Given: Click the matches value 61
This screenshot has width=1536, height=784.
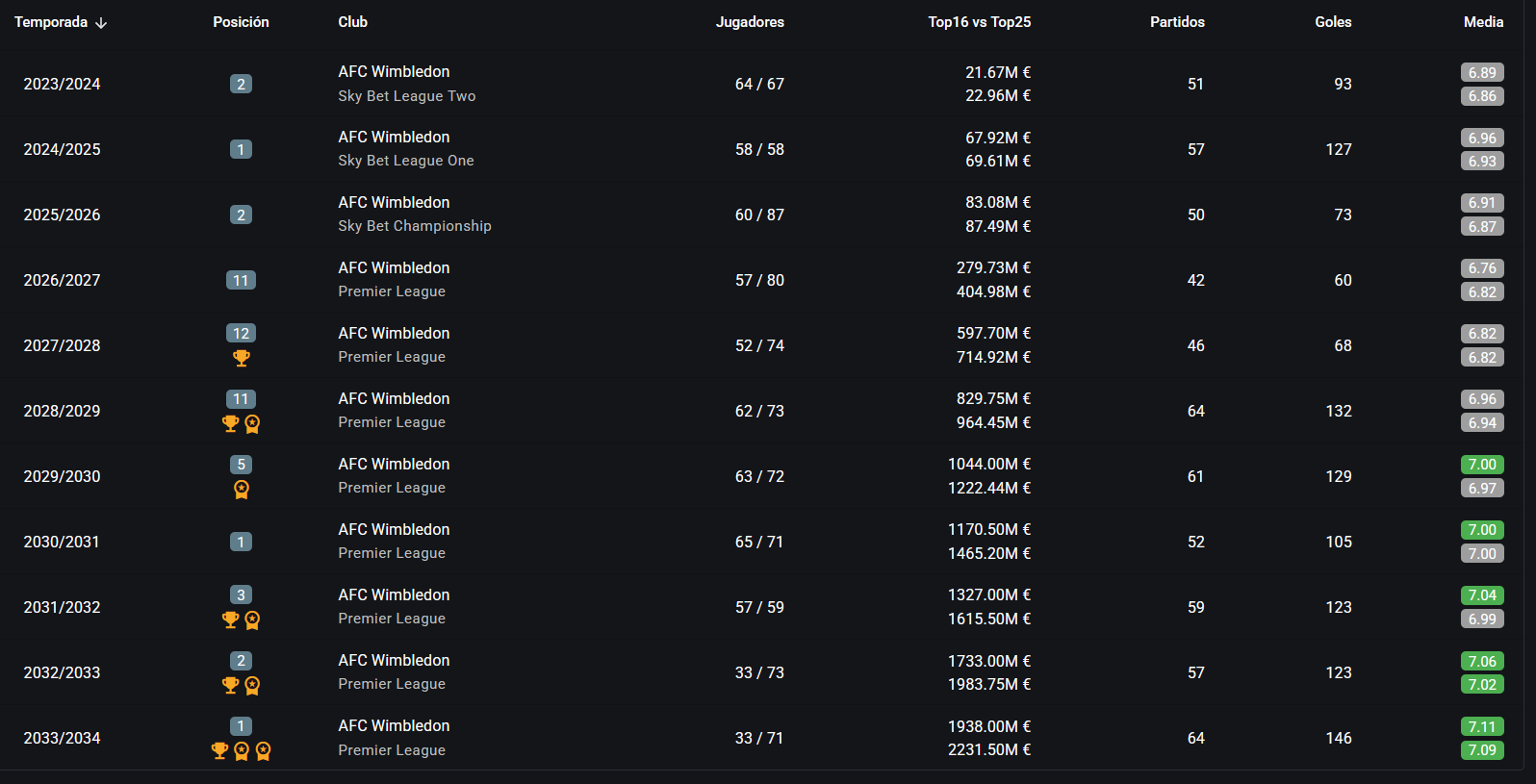Looking at the screenshot, I should [1195, 476].
